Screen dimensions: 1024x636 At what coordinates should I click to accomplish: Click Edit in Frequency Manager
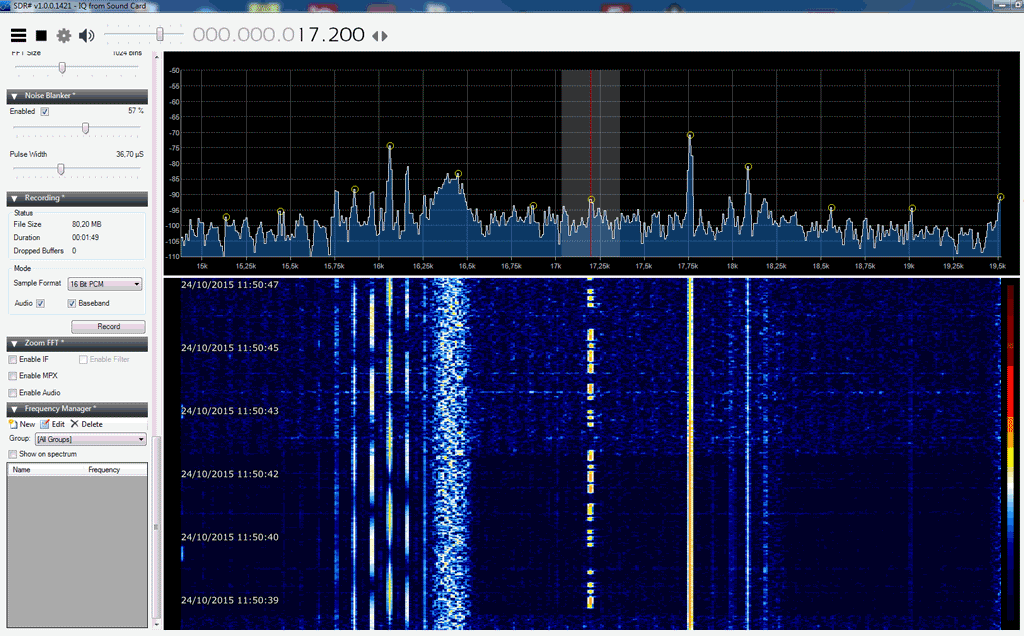[x=53, y=424]
